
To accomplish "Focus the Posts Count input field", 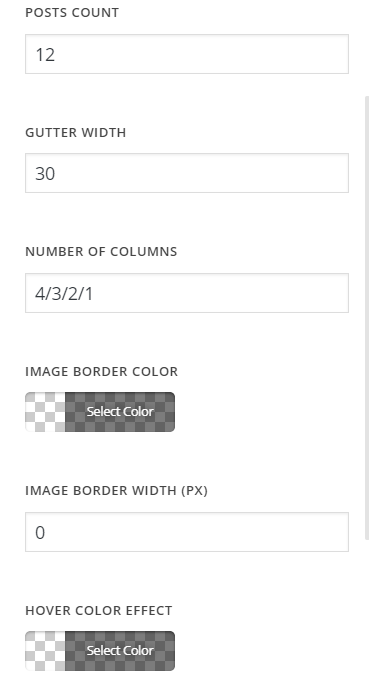I will 187,54.
